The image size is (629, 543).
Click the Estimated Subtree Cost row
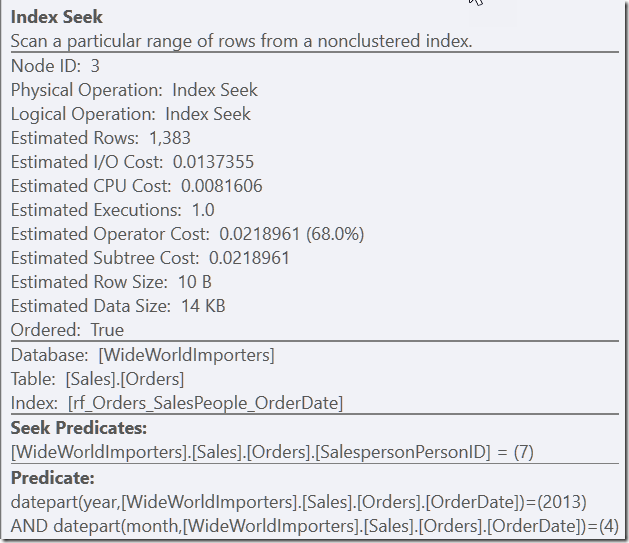click(150, 258)
